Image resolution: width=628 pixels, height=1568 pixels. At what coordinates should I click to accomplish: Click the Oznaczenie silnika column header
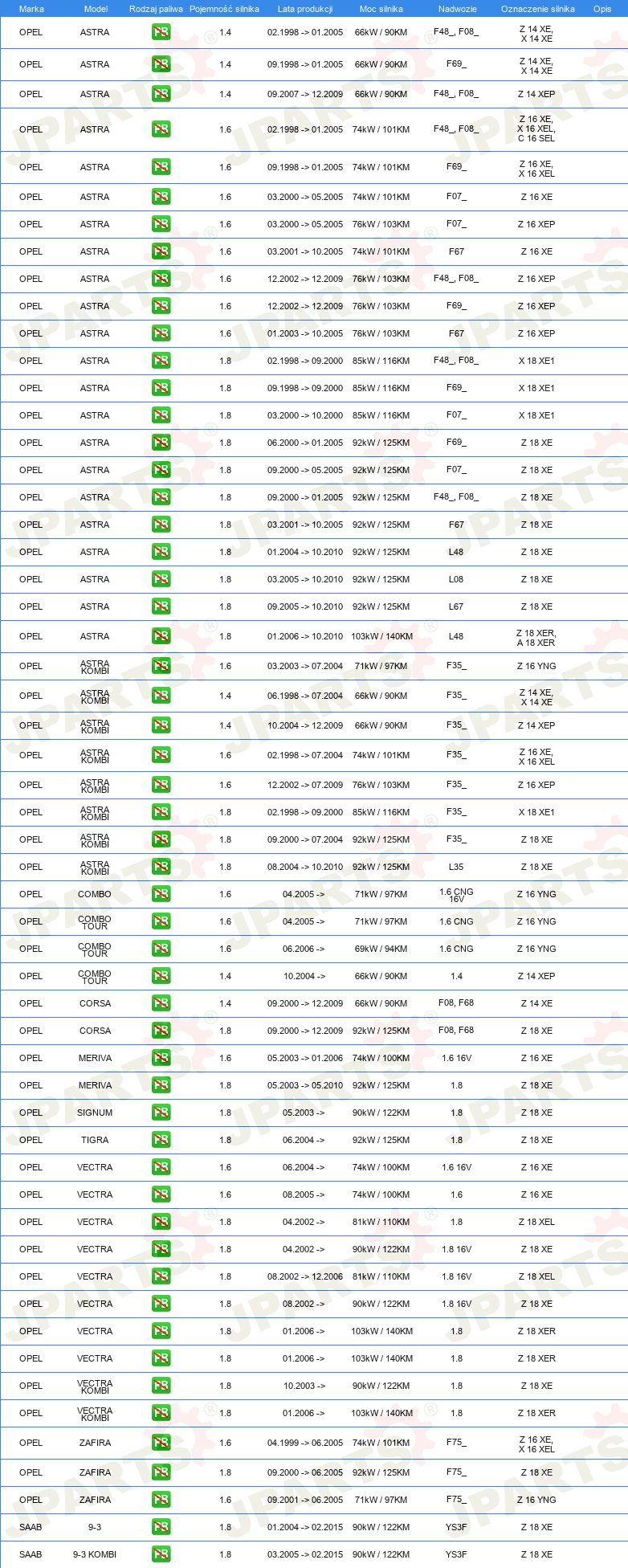537,9
